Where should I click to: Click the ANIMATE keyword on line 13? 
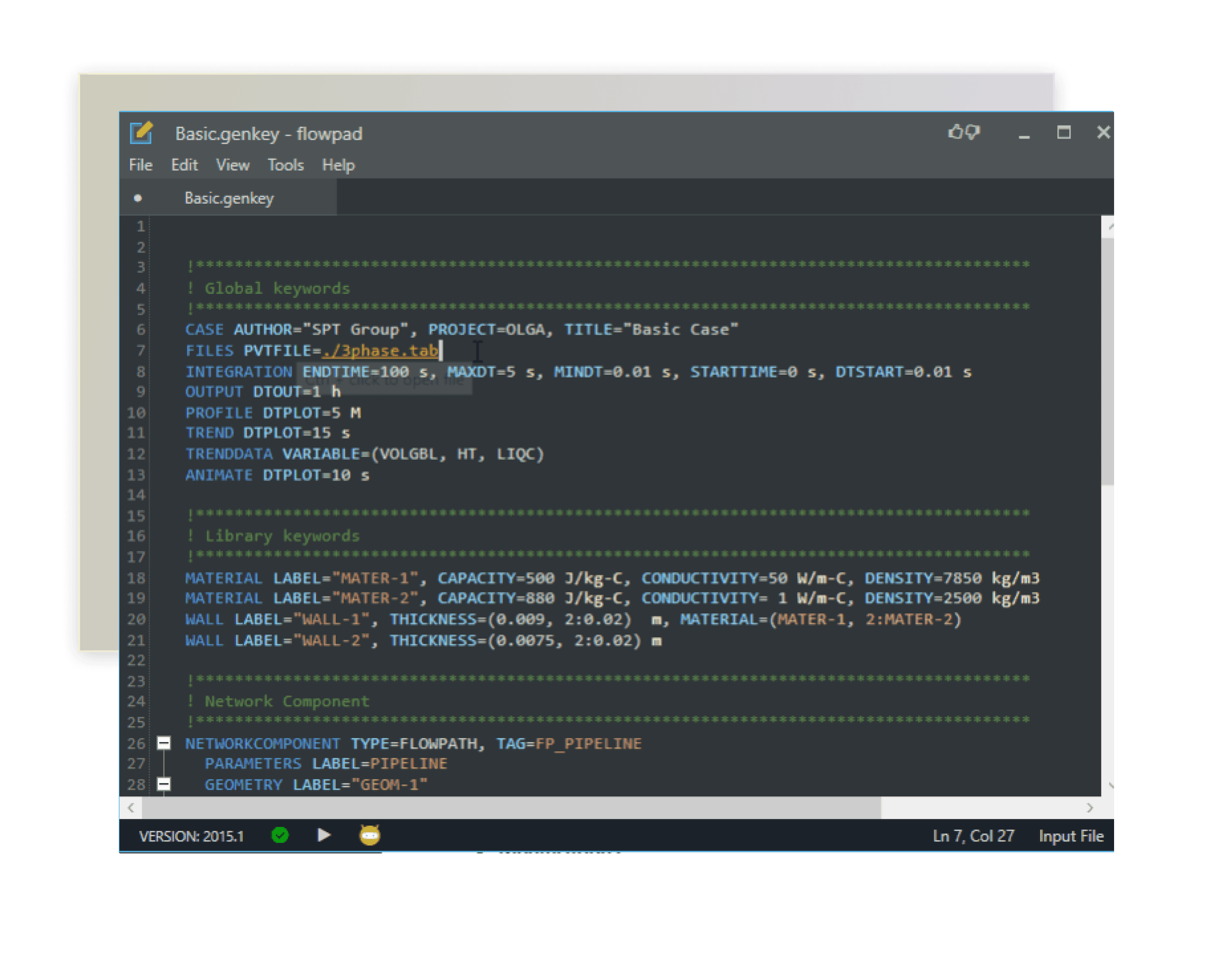pyautogui.click(x=219, y=475)
